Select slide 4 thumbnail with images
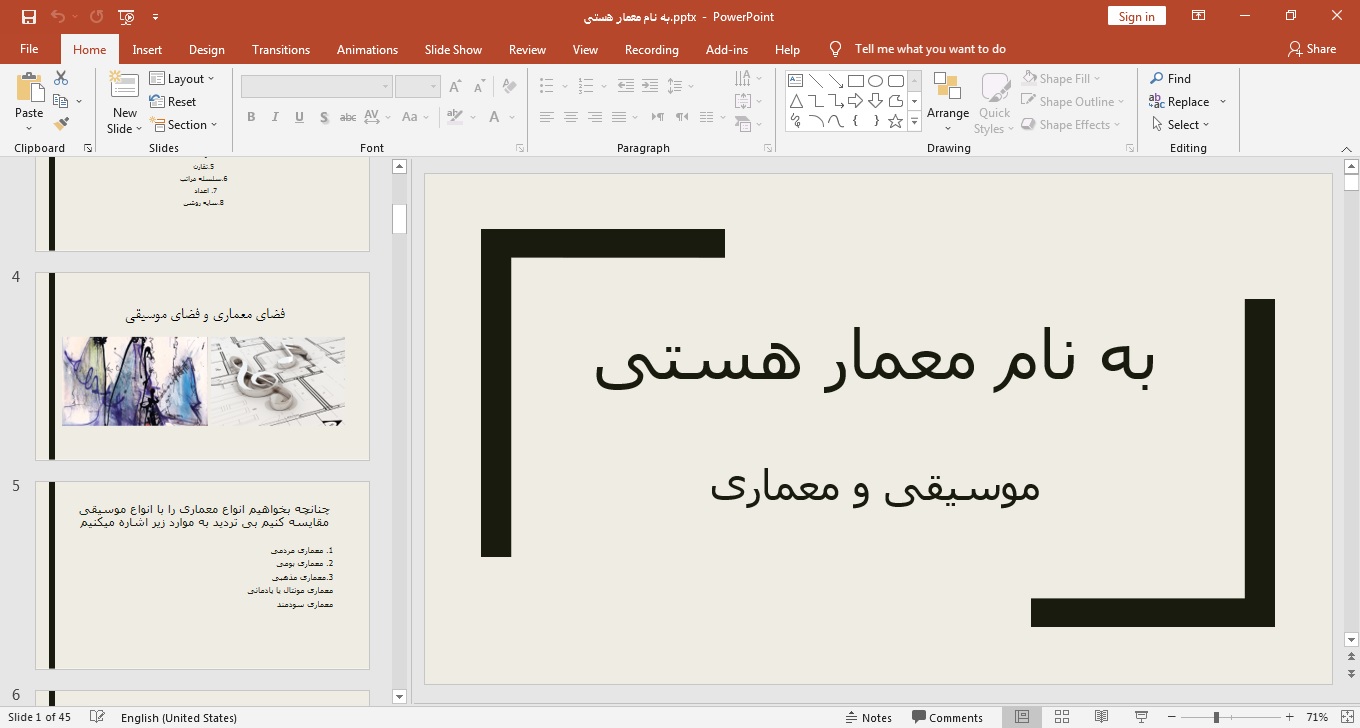The height and width of the screenshot is (728, 1360). click(x=203, y=366)
